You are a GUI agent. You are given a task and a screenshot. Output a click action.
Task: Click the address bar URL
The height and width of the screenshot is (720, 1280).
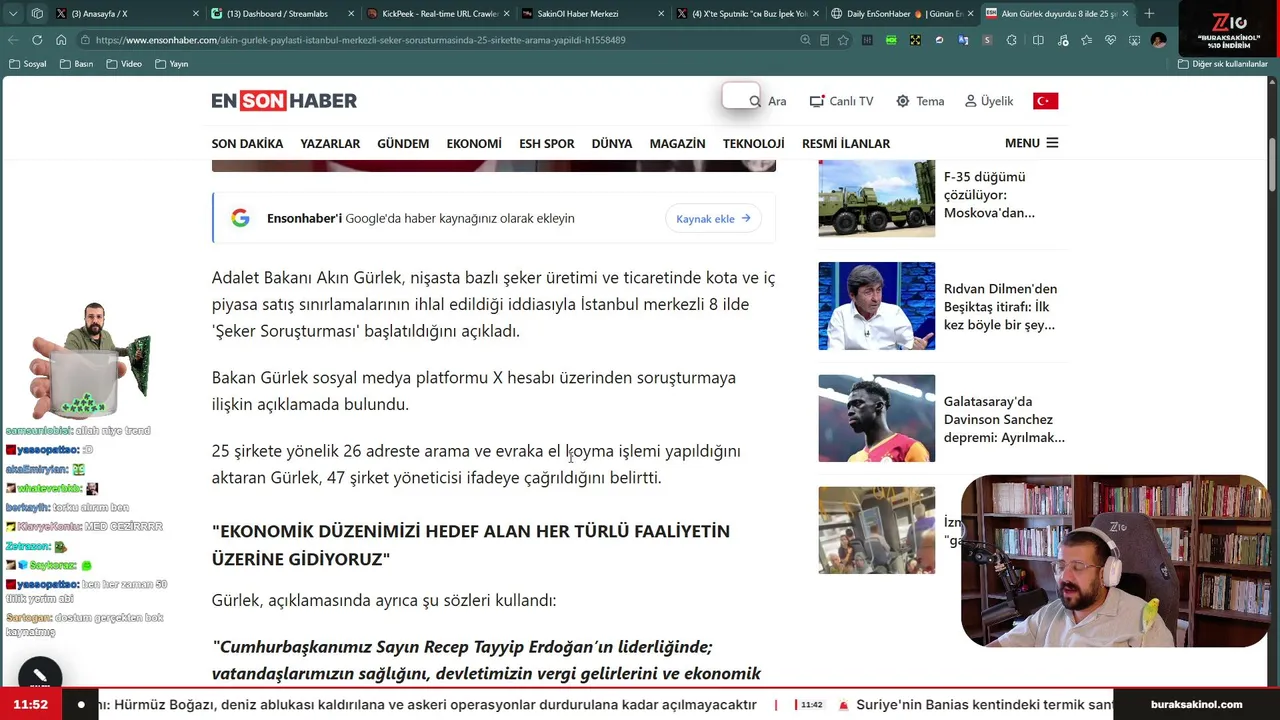[361, 40]
